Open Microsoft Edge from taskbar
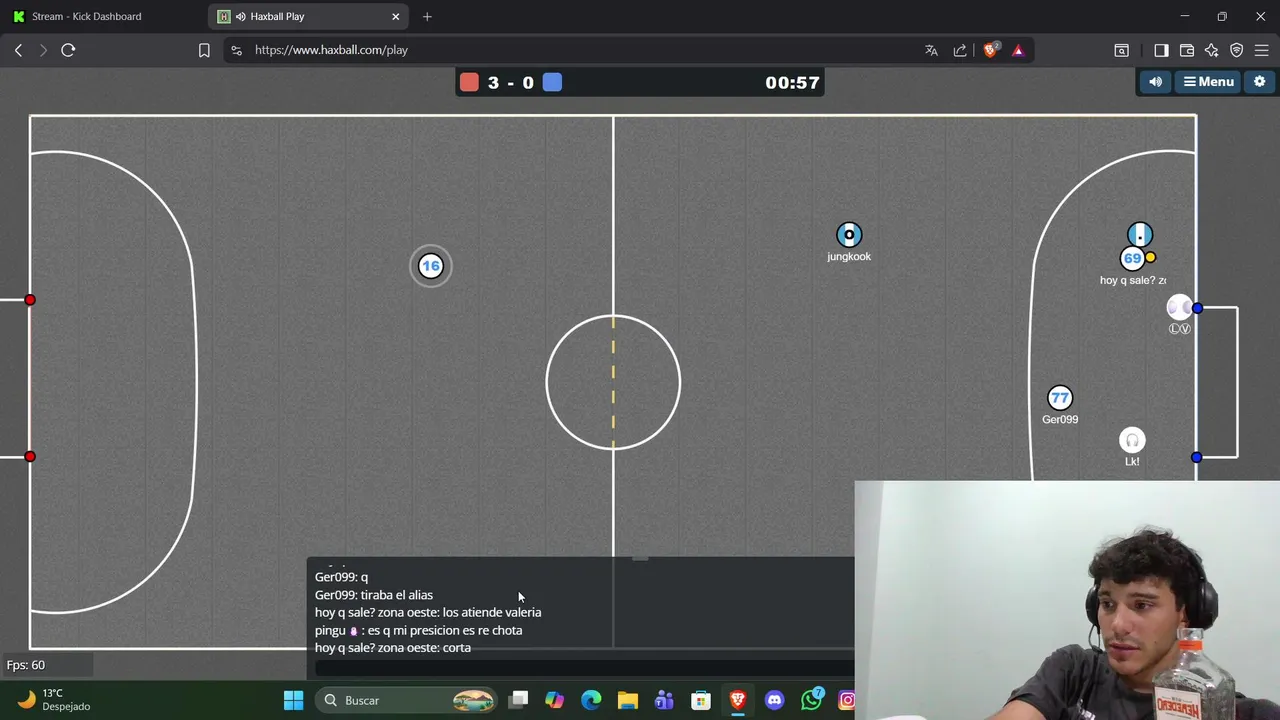Viewport: 1280px width, 720px height. (x=591, y=700)
